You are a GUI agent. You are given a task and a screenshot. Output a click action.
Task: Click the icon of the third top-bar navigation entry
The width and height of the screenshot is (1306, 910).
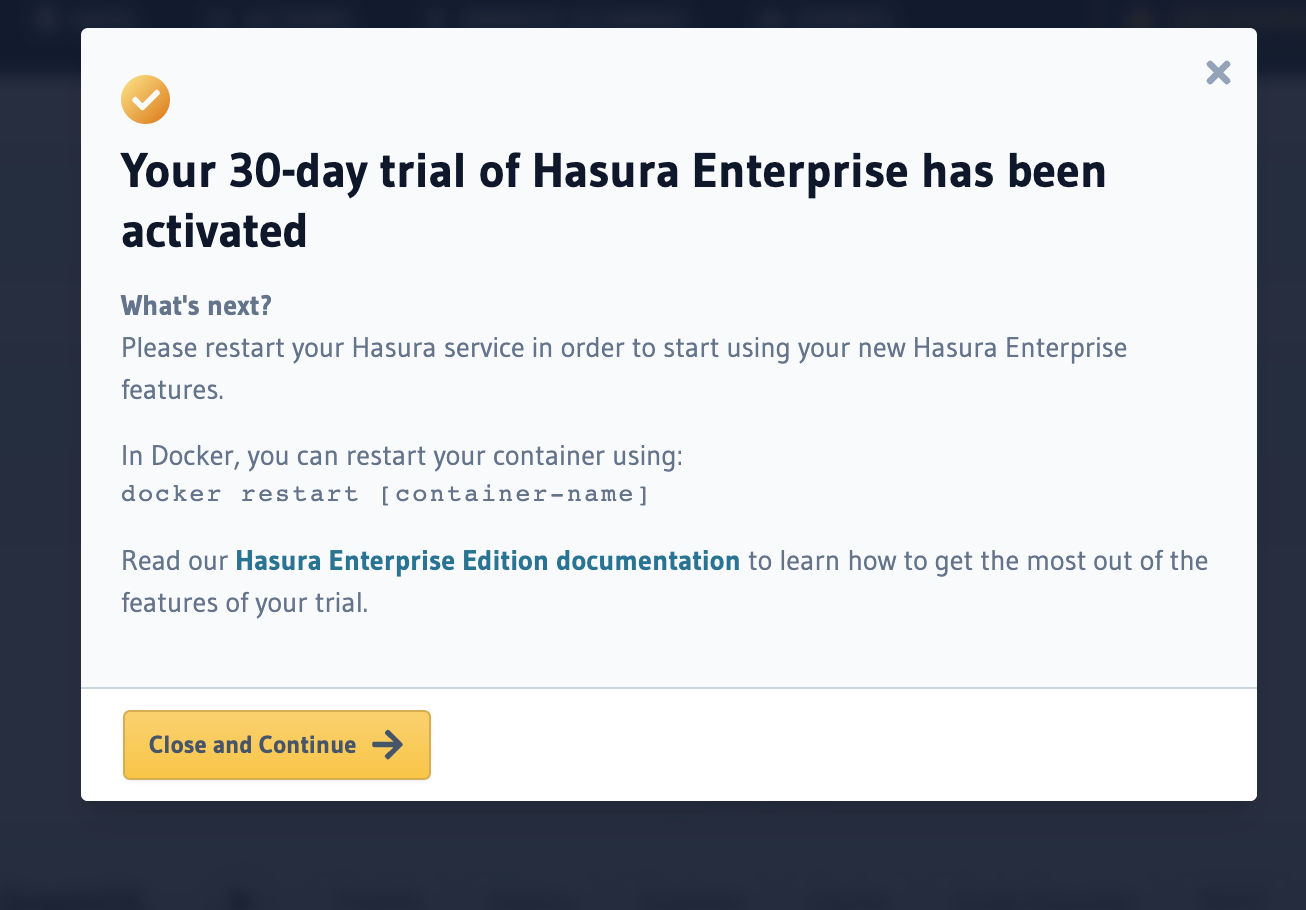pos(435,17)
